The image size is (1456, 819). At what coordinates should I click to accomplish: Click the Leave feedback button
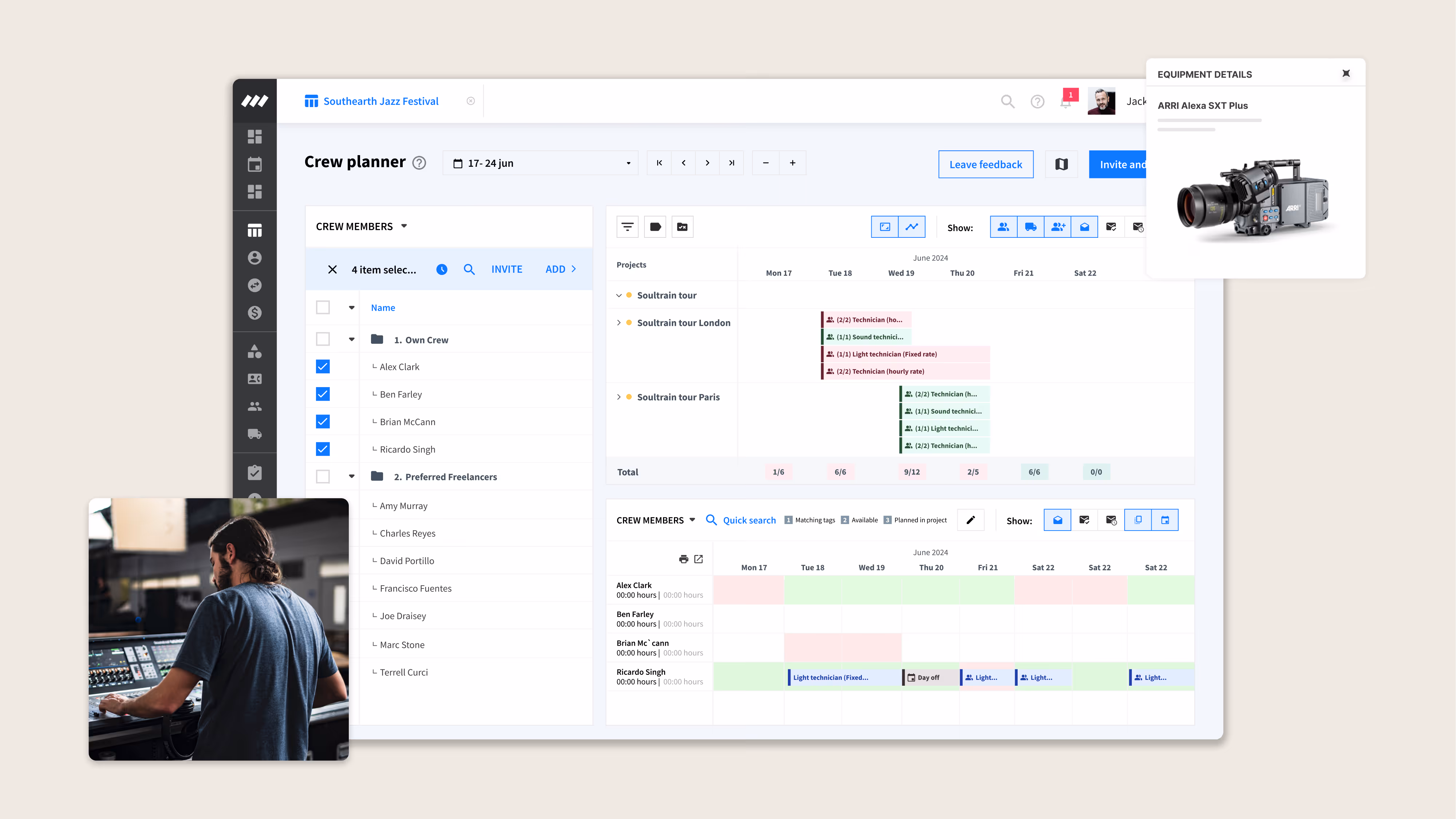coord(986,165)
